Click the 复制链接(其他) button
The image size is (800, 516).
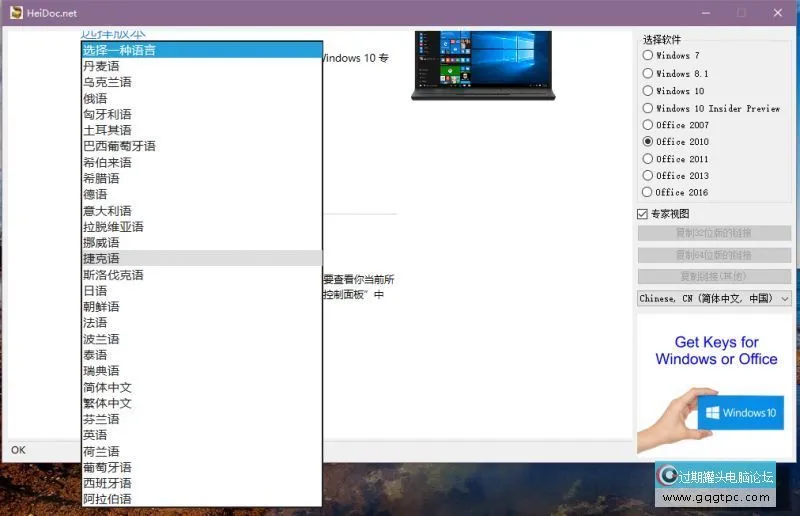click(714, 276)
